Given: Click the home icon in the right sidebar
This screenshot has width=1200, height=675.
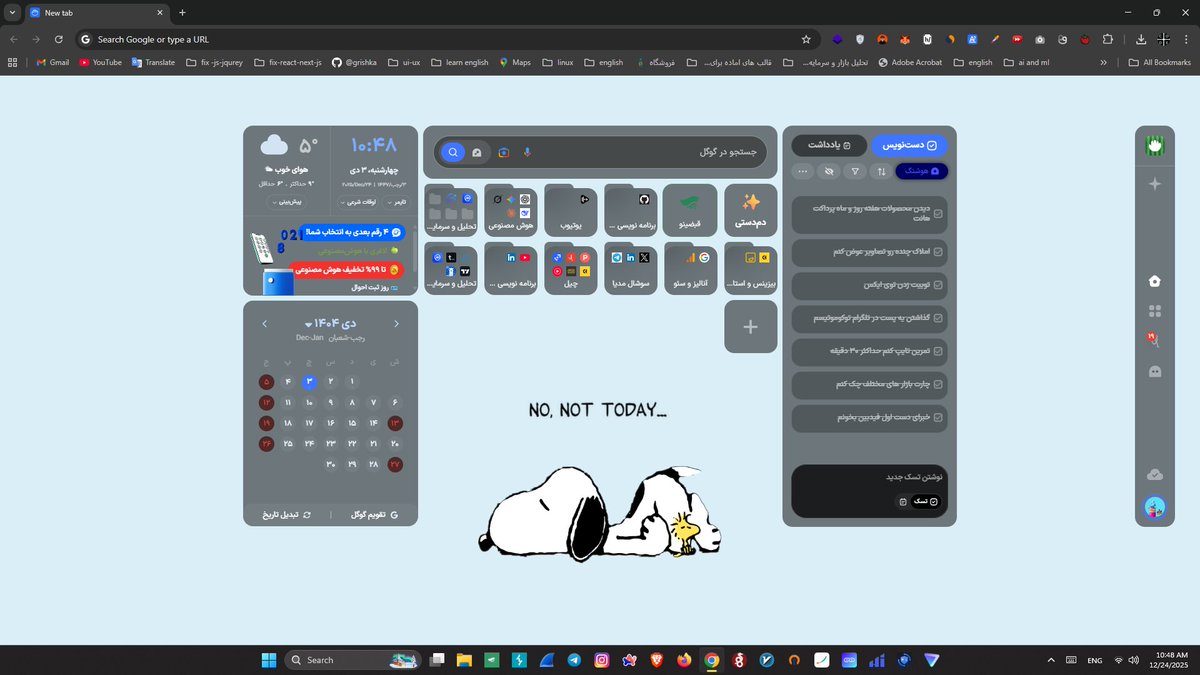Looking at the screenshot, I should pyautogui.click(x=1155, y=281).
